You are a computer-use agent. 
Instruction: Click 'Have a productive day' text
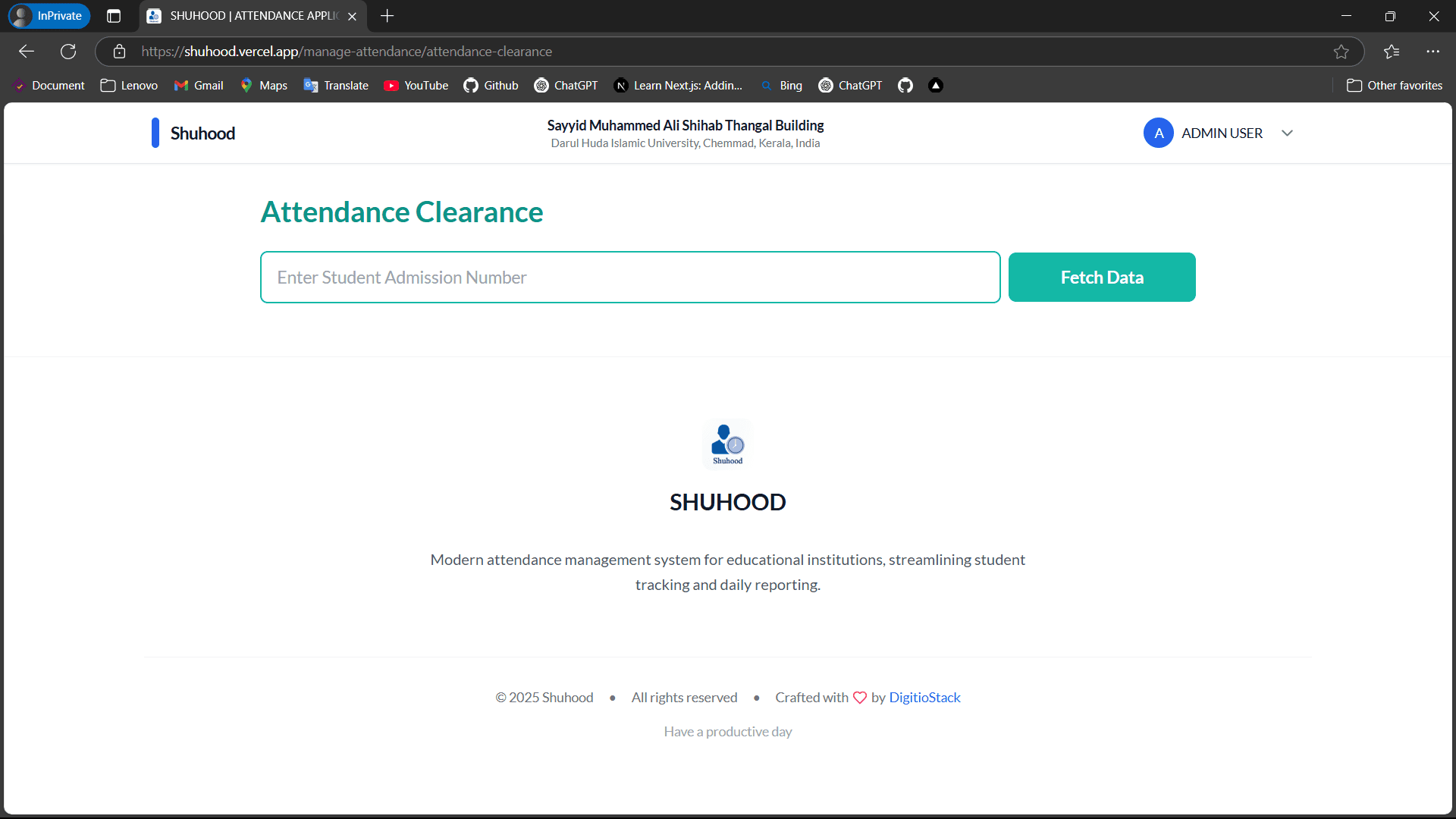coord(728,732)
